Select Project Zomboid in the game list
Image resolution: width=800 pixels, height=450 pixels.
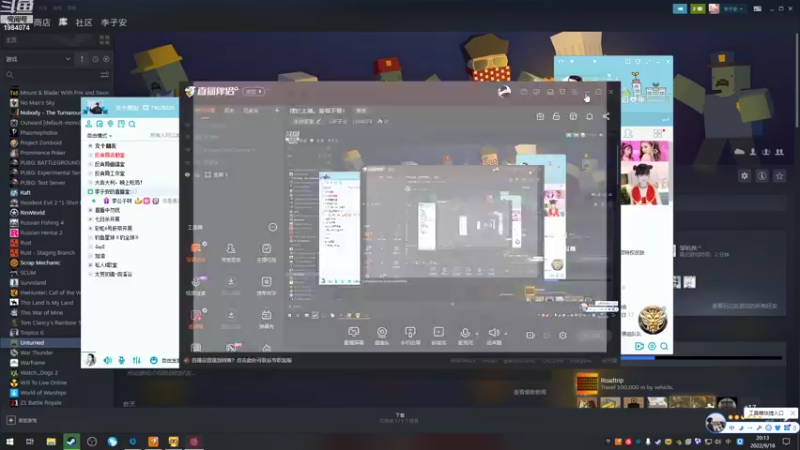(x=41, y=143)
